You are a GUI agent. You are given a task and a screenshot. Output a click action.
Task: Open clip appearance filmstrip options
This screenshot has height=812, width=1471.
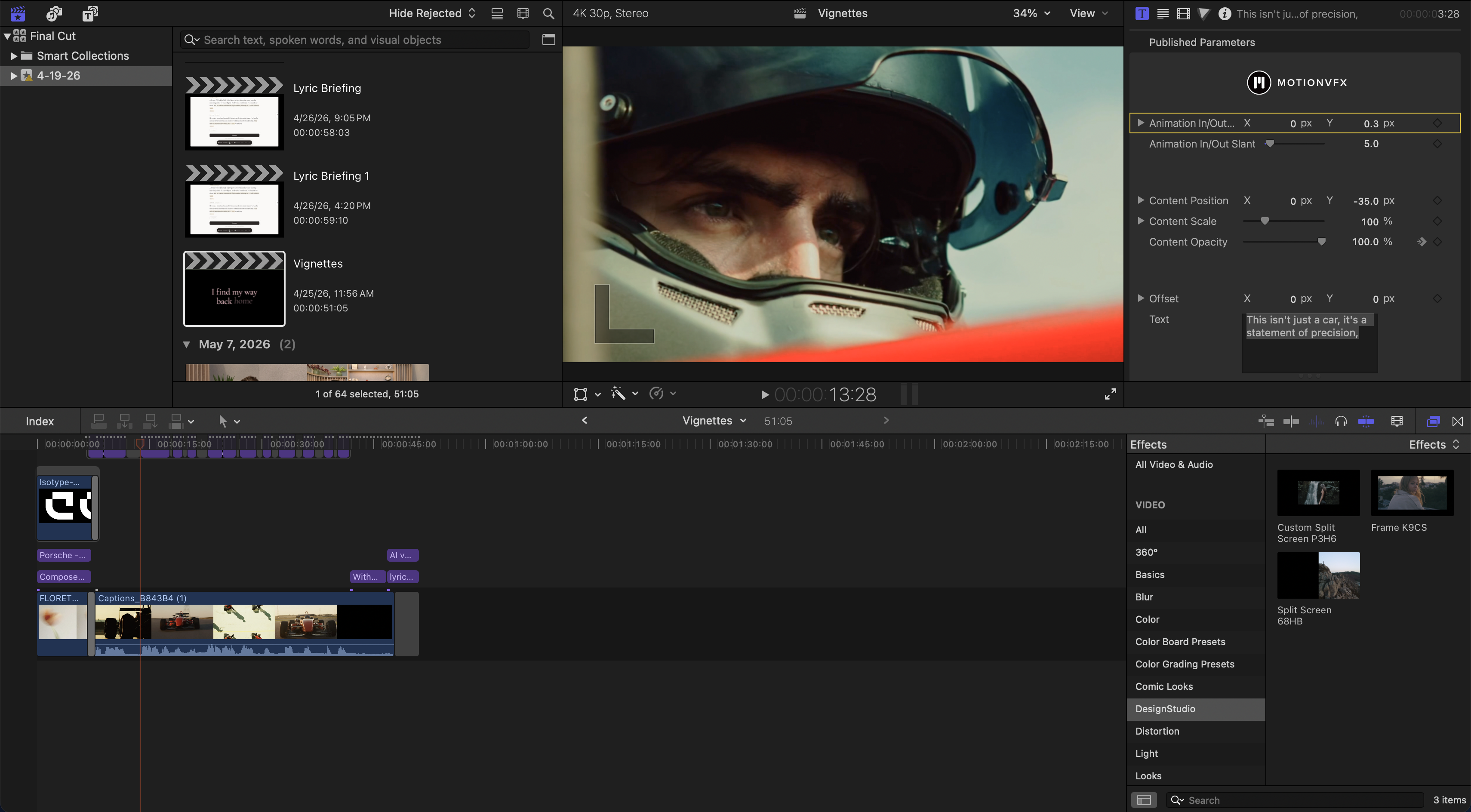[x=523, y=13]
